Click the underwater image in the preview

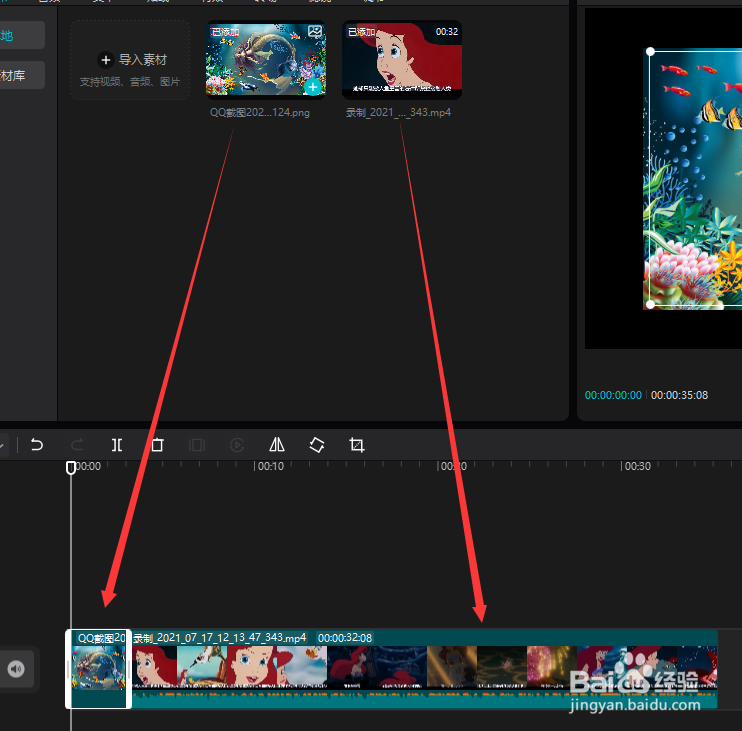(x=693, y=180)
